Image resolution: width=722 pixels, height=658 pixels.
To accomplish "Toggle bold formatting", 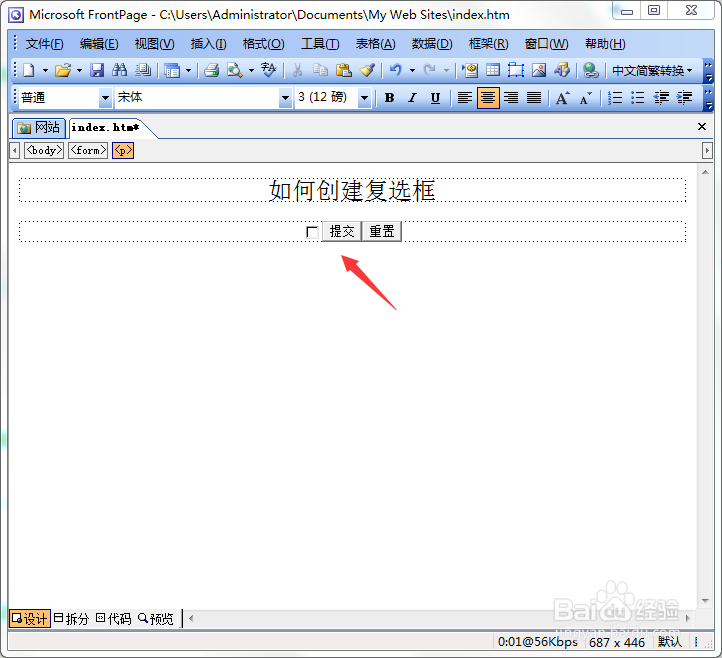I will (390, 98).
